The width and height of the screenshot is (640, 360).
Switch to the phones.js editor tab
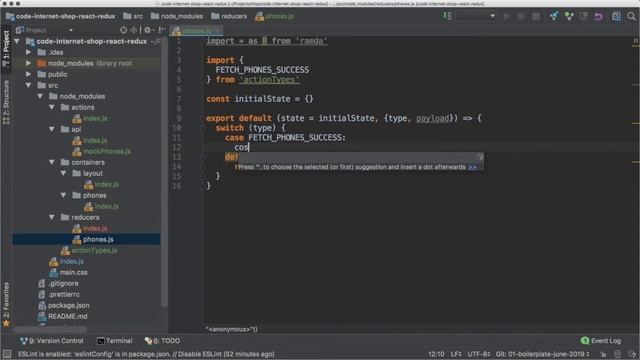click(x=197, y=31)
